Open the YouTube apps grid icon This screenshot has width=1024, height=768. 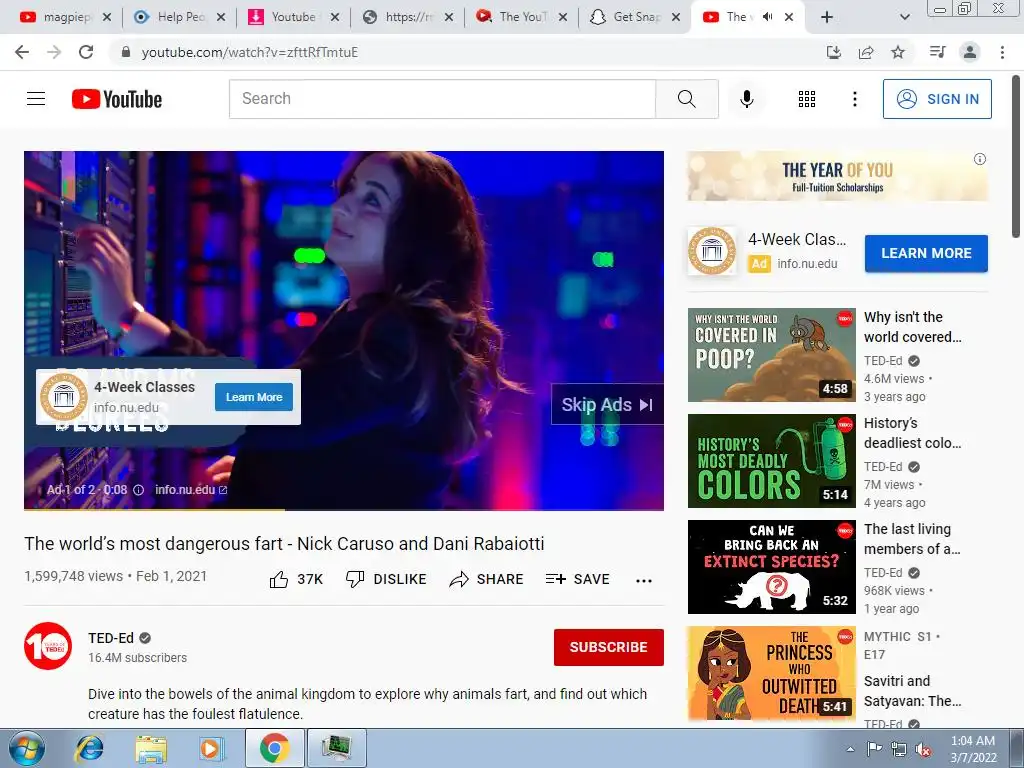pos(807,99)
